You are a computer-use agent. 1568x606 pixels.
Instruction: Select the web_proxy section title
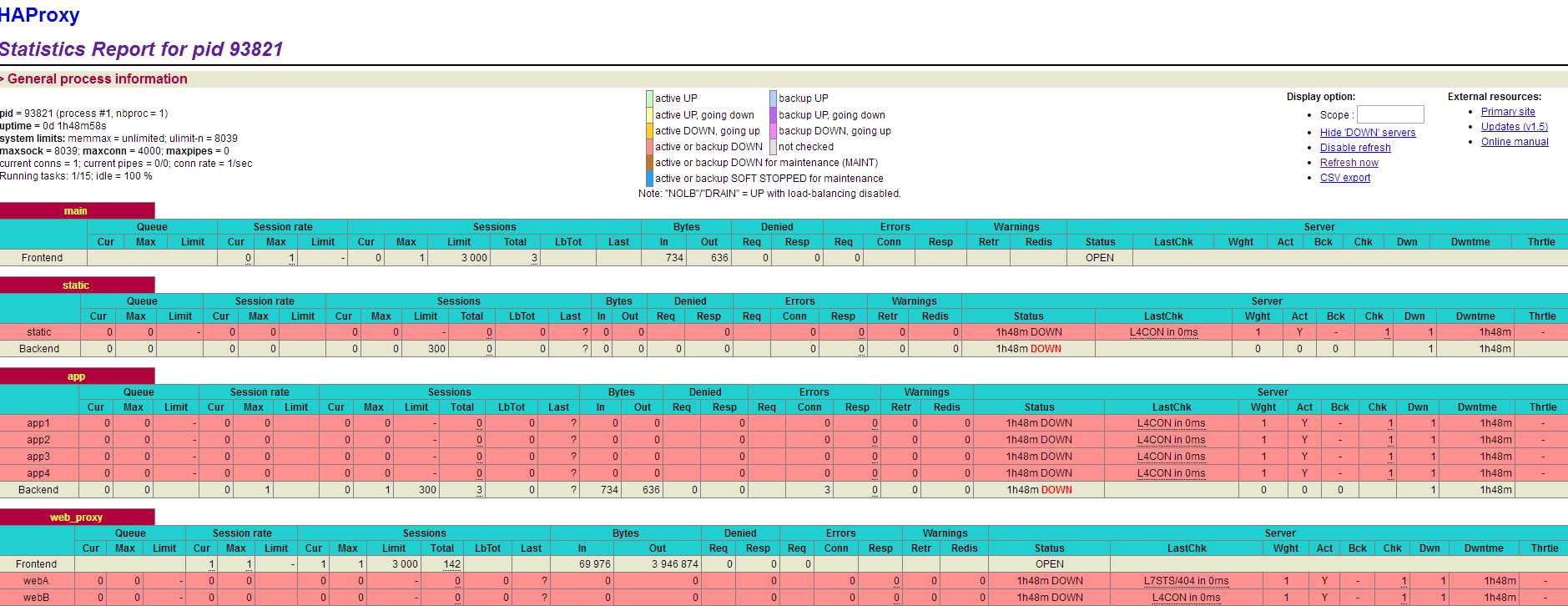tap(76, 518)
